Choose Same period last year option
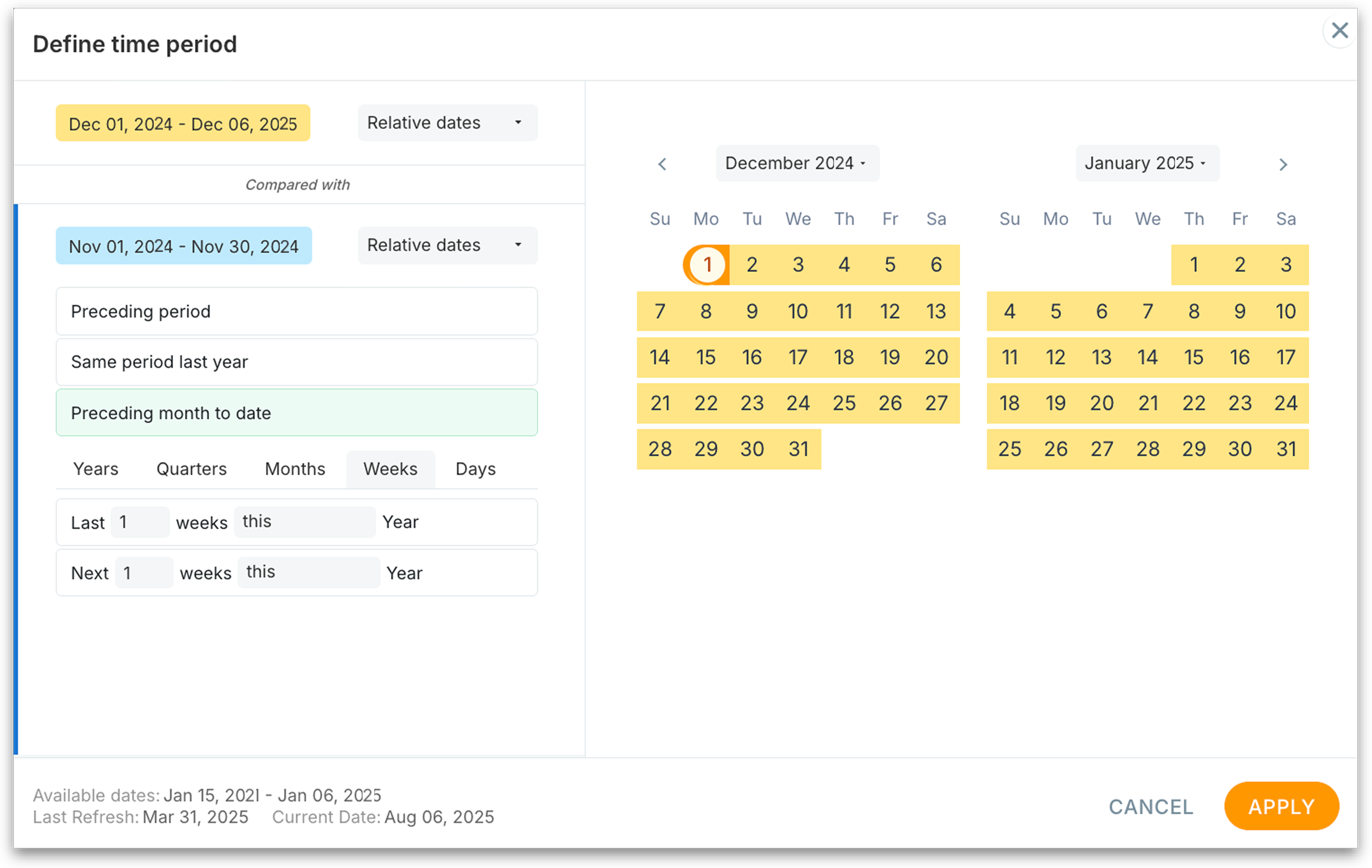The image size is (1372, 868). (x=296, y=362)
